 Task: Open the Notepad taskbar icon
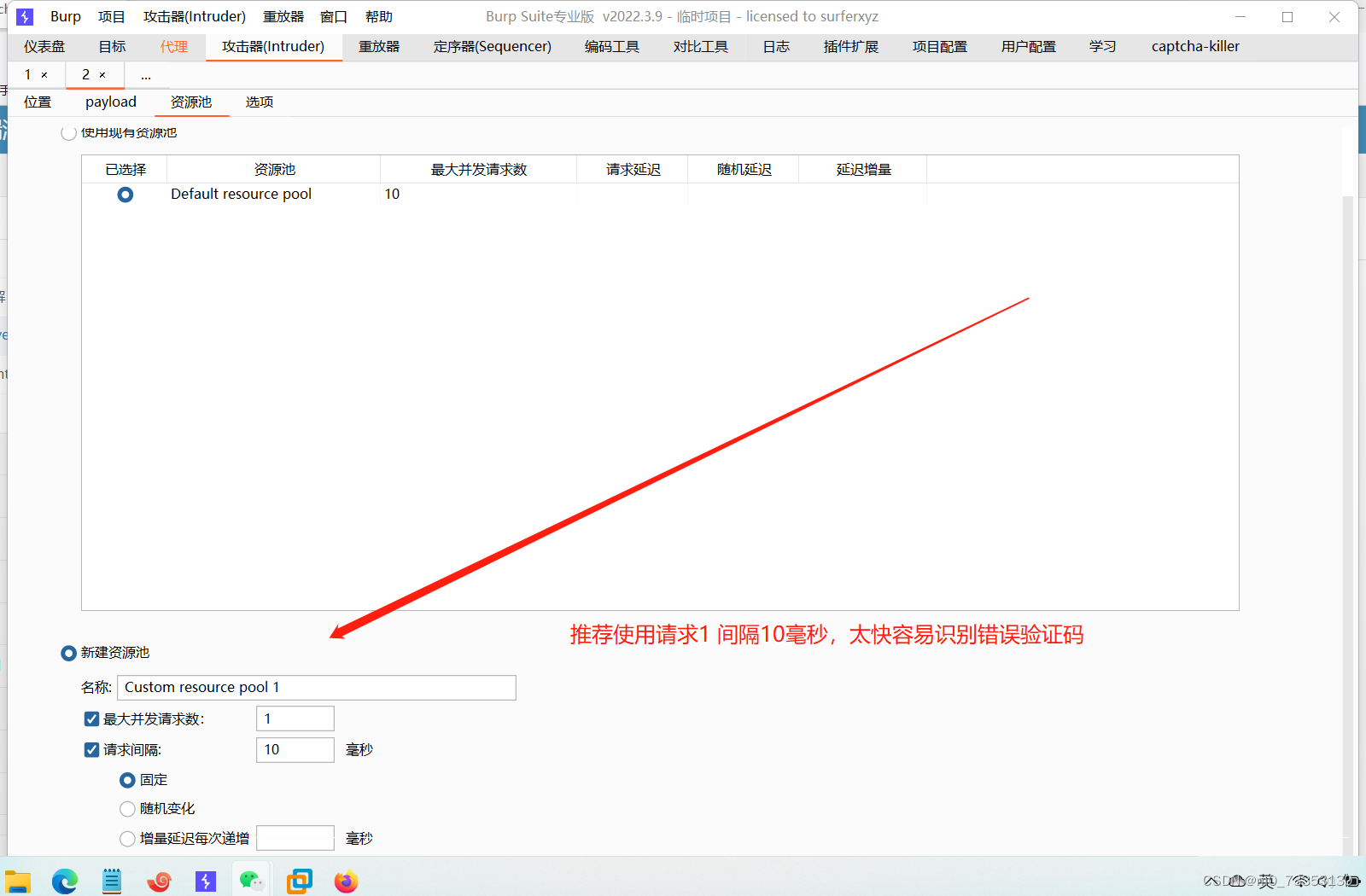112,881
